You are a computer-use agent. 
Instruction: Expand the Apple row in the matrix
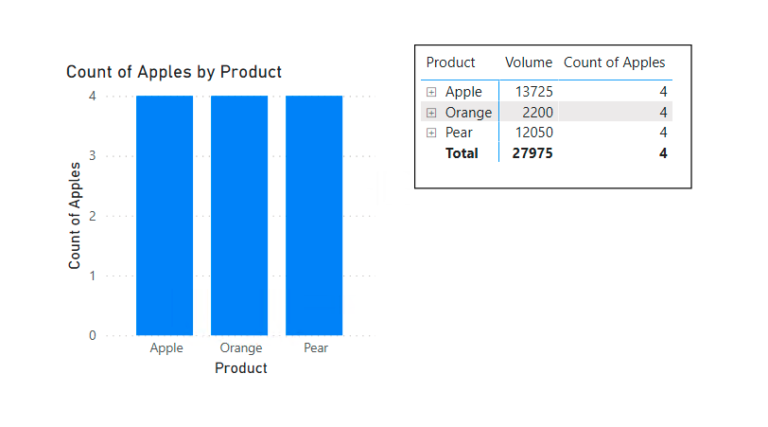tap(432, 92)
